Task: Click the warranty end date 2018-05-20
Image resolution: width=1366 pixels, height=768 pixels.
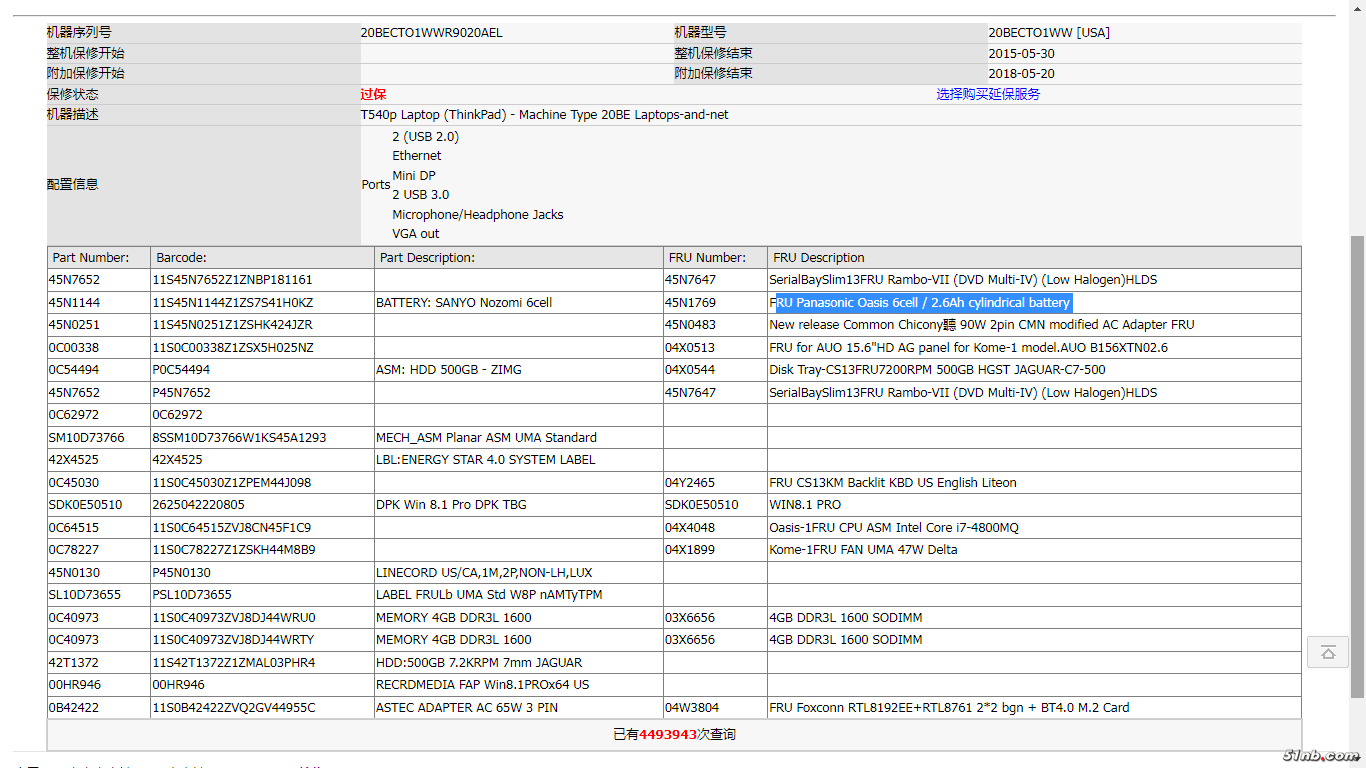Action: coord(1021,74)
